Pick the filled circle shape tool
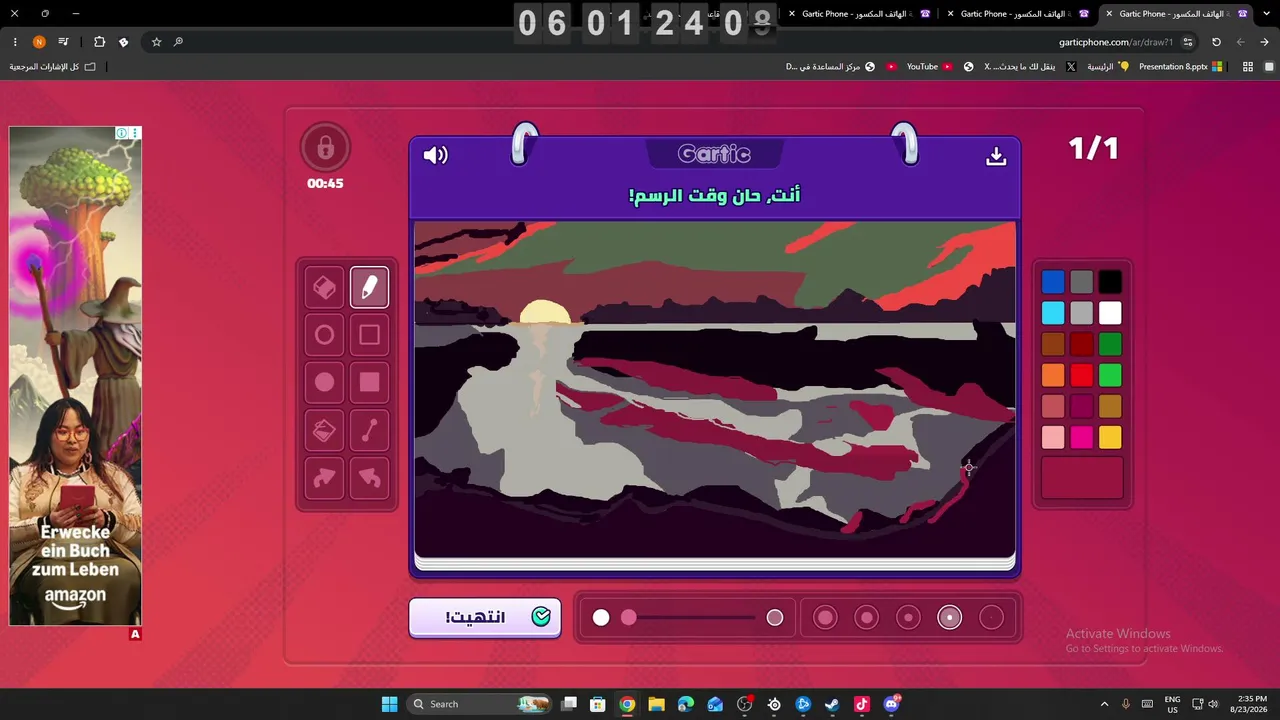 [x=324, y=382]
